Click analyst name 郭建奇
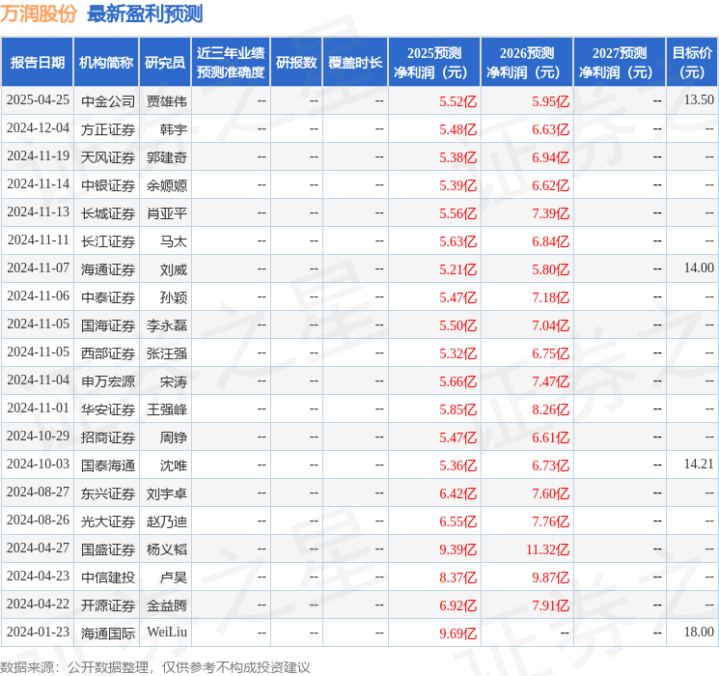 point(166,158)
